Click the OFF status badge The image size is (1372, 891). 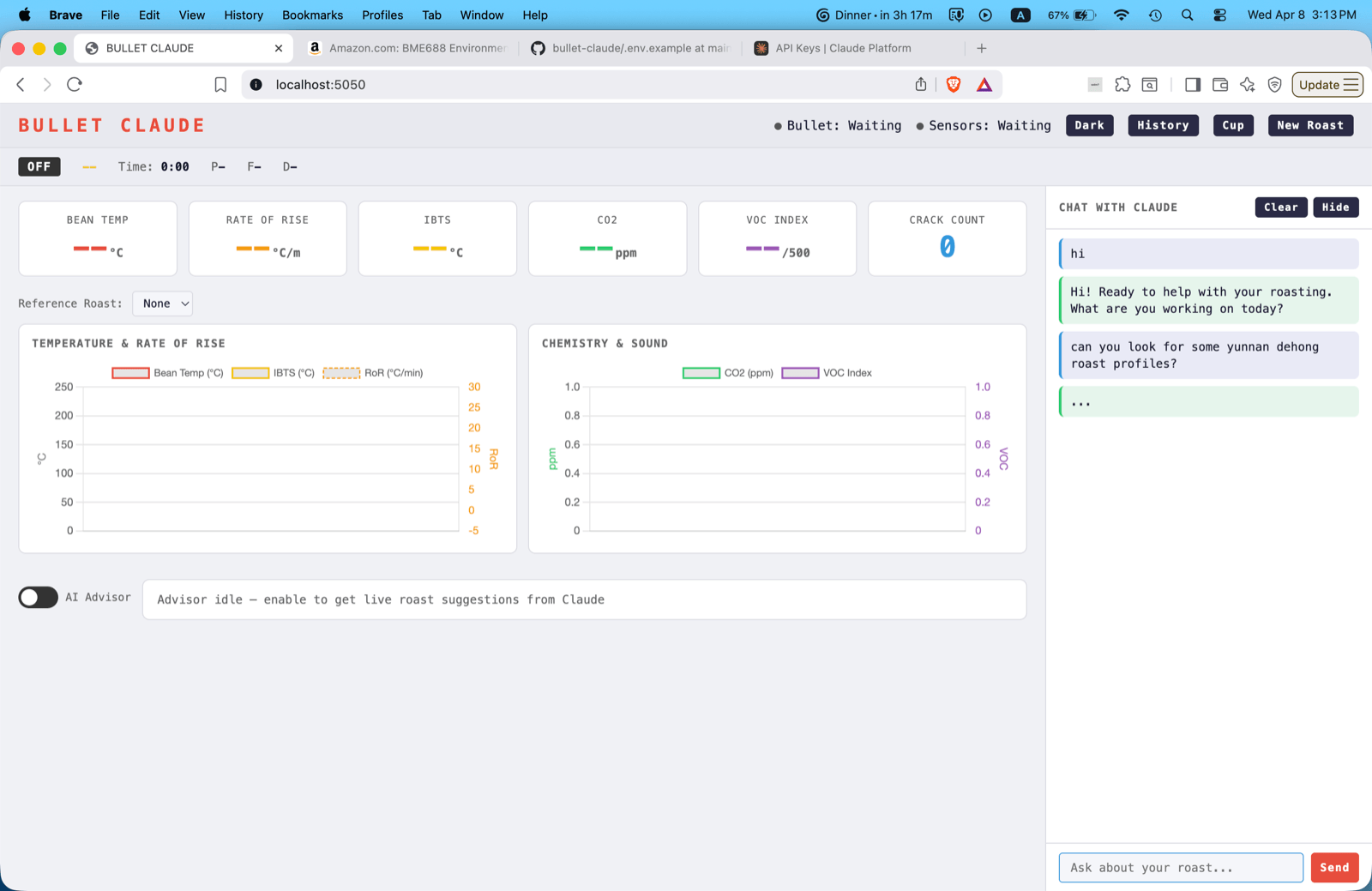pos(39,166)
